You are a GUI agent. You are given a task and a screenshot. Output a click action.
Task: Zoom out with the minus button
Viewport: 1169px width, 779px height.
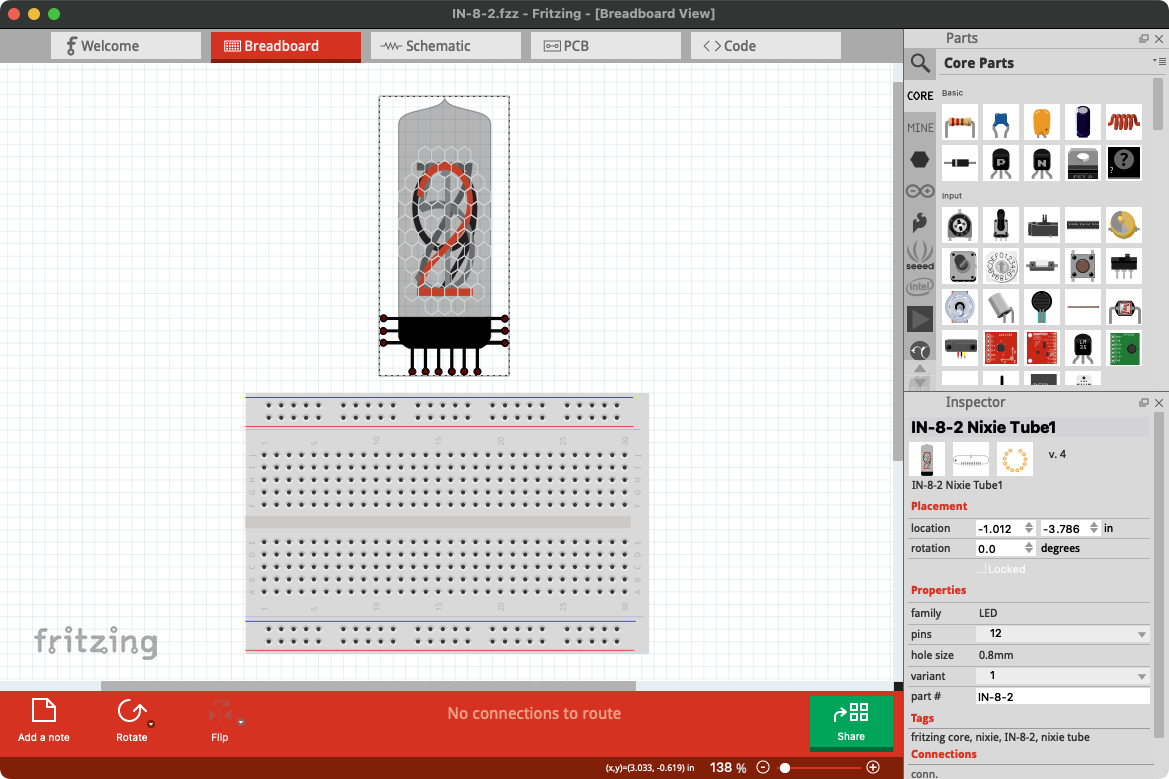pyautogui.click(x=763, y=767)
